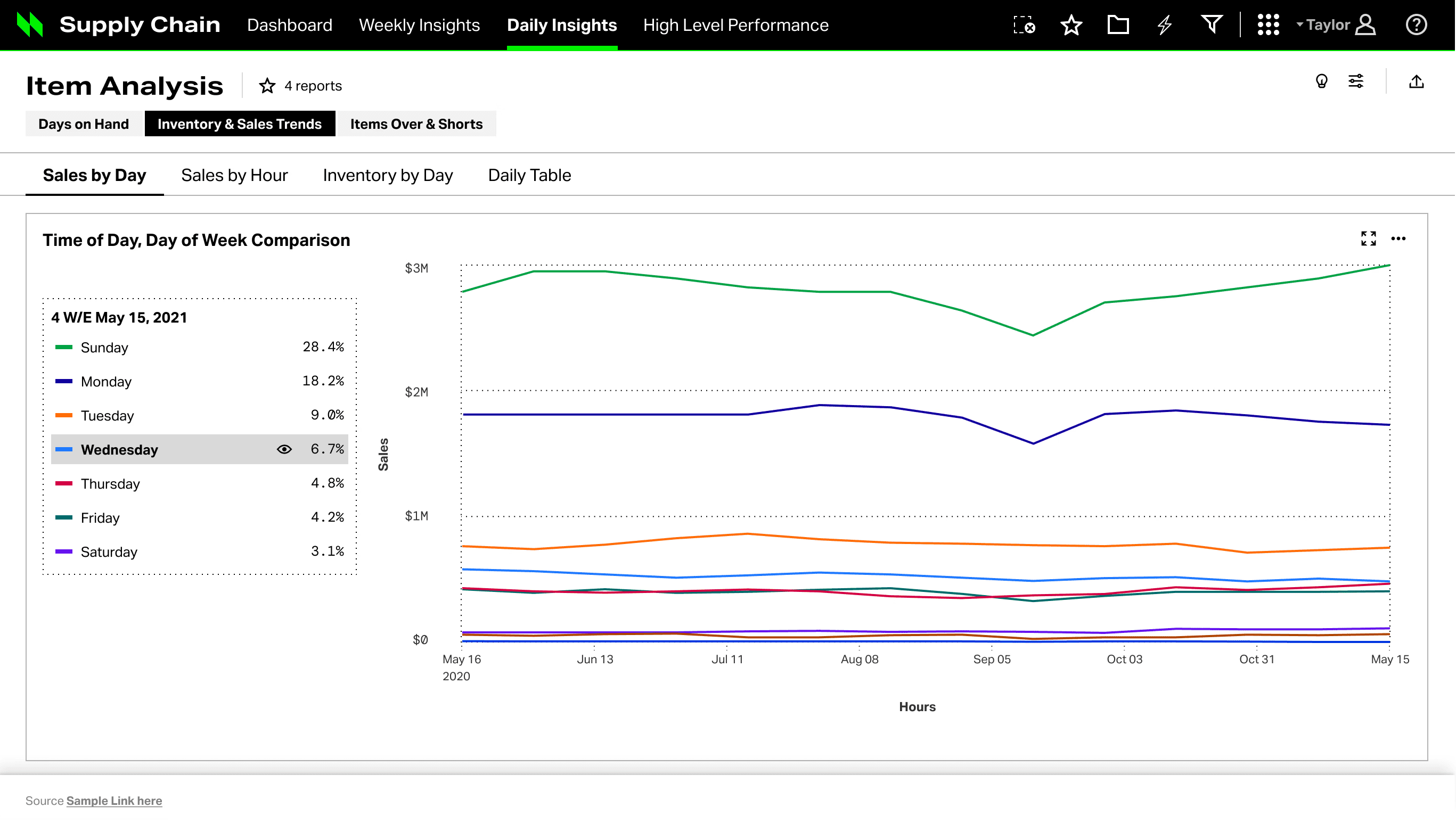Click the share export icon

tap(1416, 81)
